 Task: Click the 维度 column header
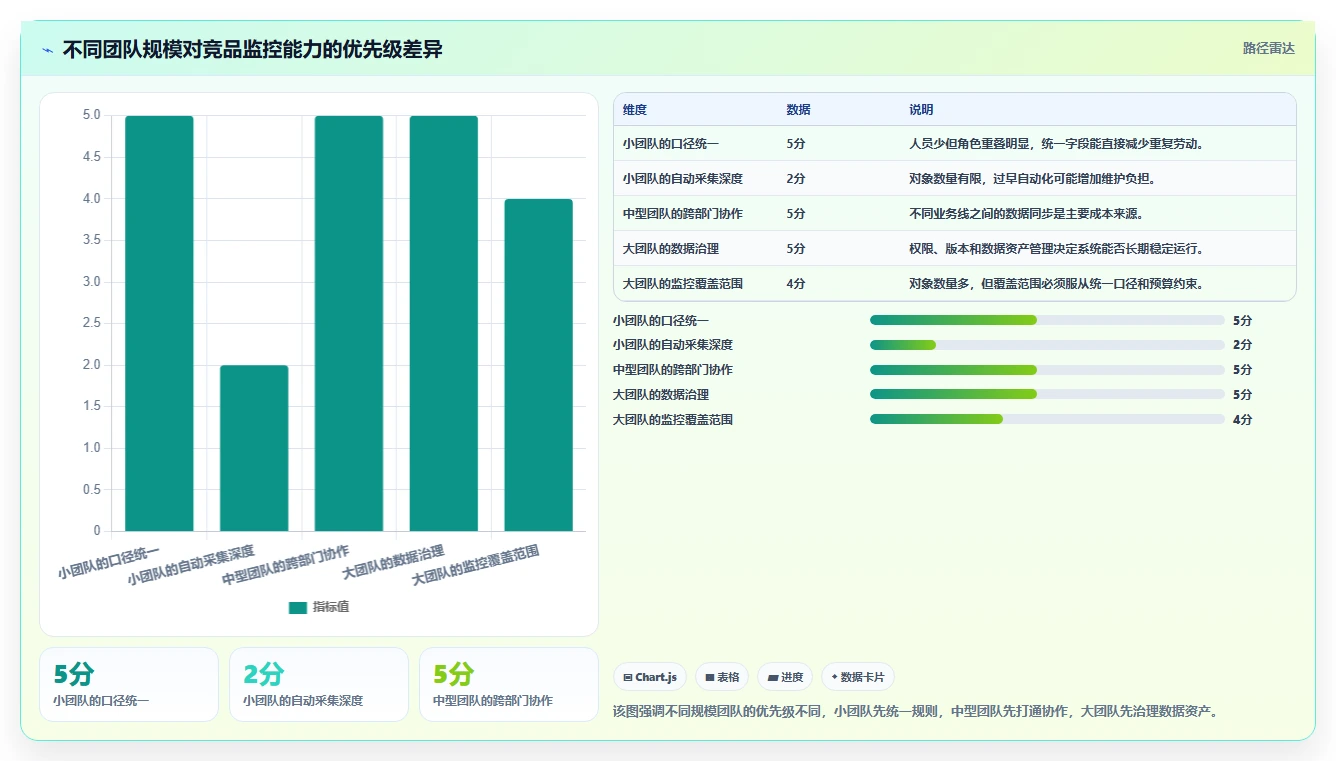(635, 110)
